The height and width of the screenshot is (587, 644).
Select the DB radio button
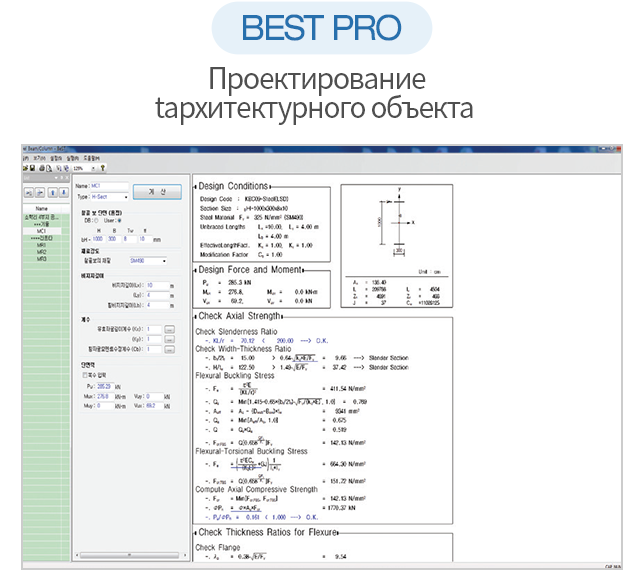coord(96,221)
